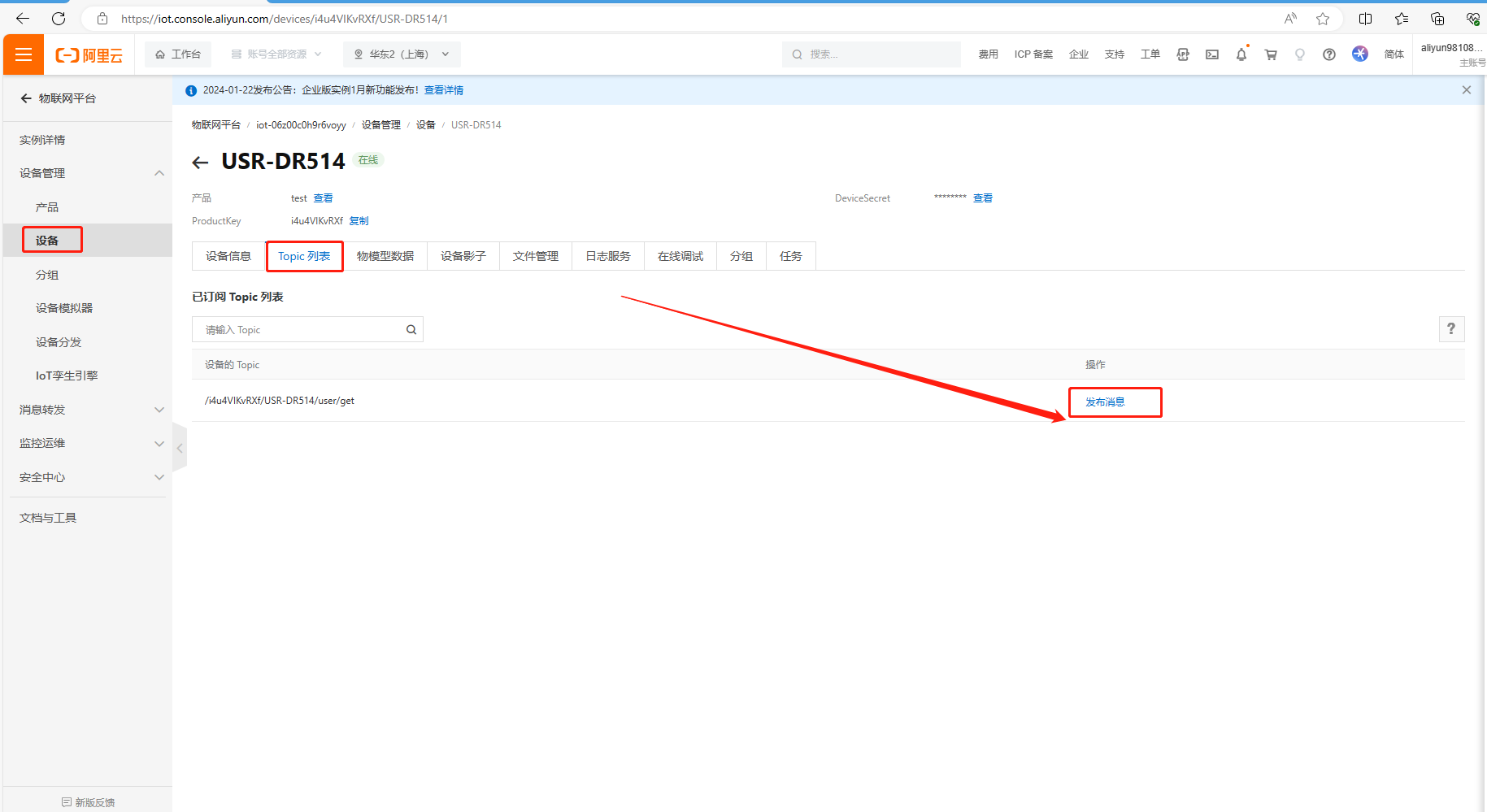
Task: Click the search magnifier in Topic field
Action: coord(411,330)
